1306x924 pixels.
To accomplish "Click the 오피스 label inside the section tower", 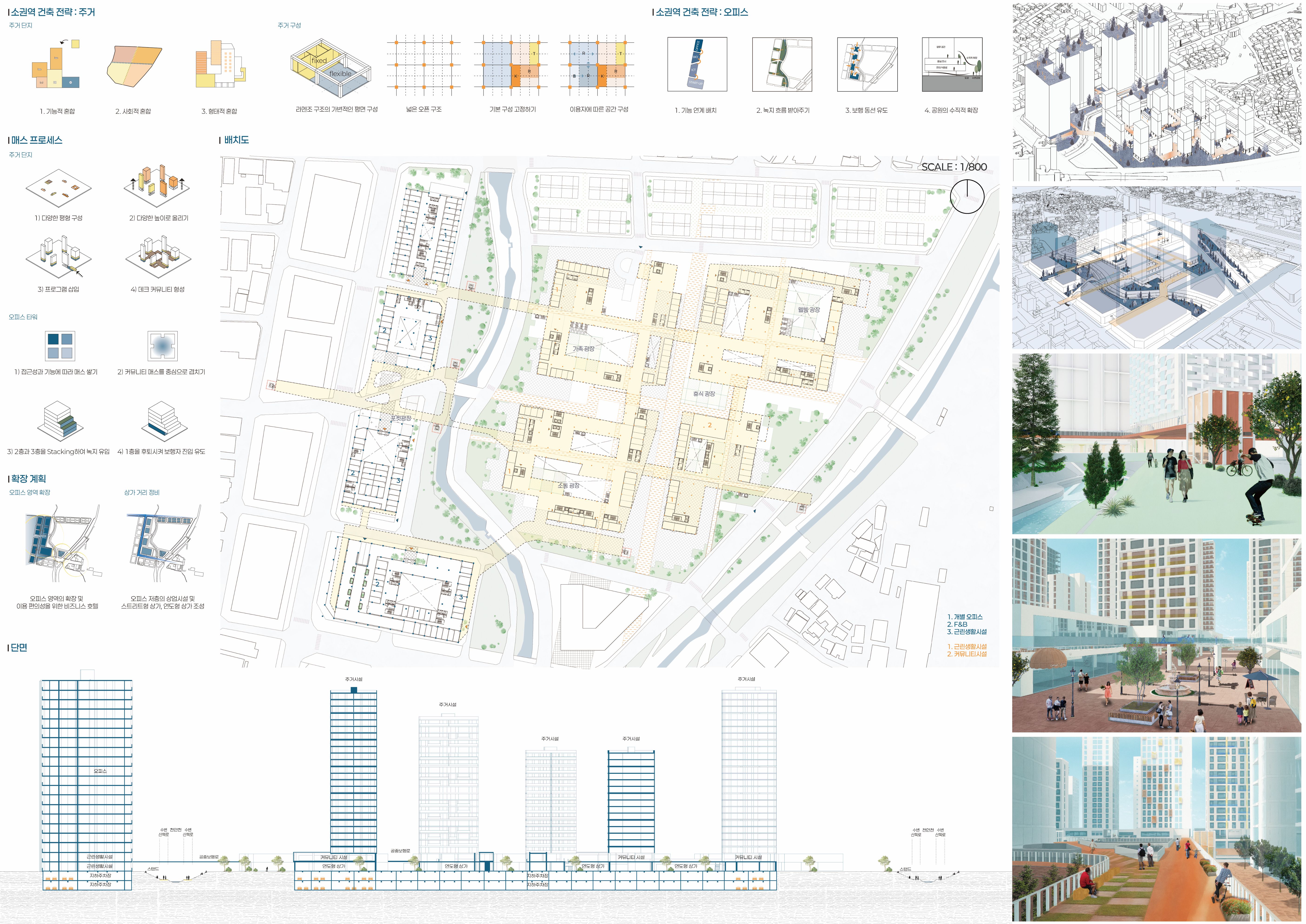I will click(100, 771).
